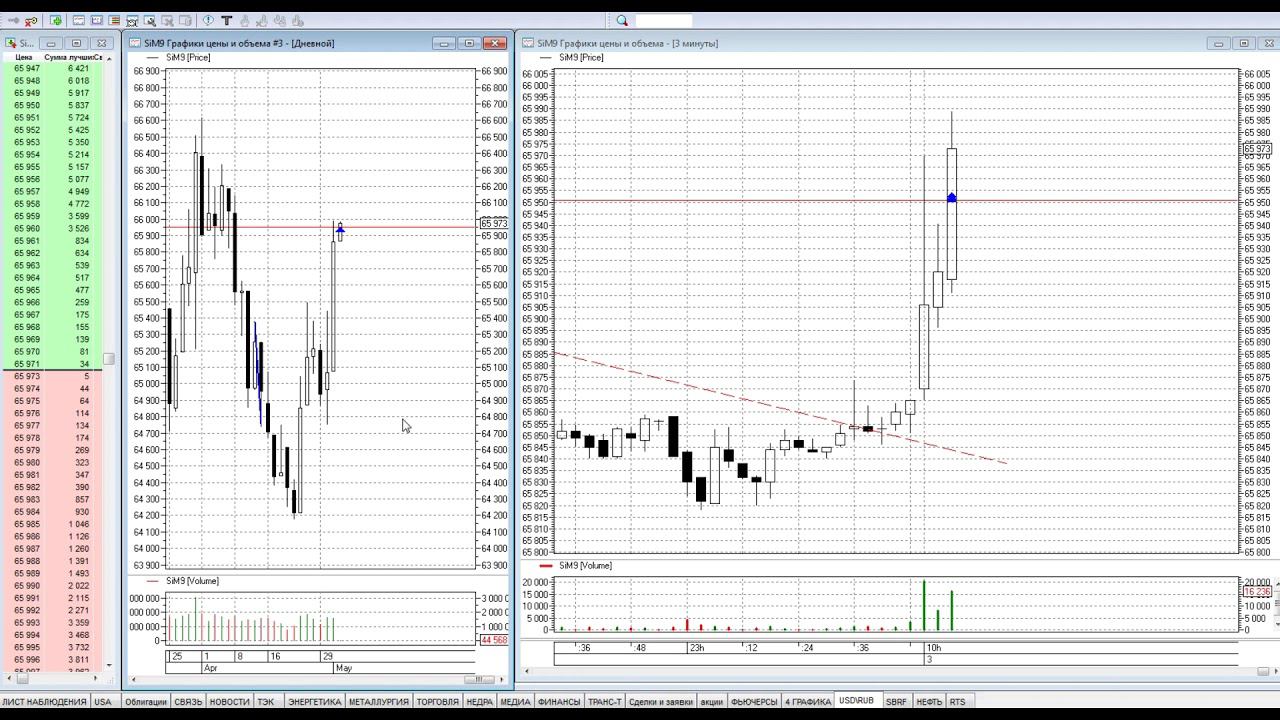The width and height of the screenshot is (1280, 720).
Task: Click SiM9 [Price] legend in daily chart
Action: coord(188,58)
